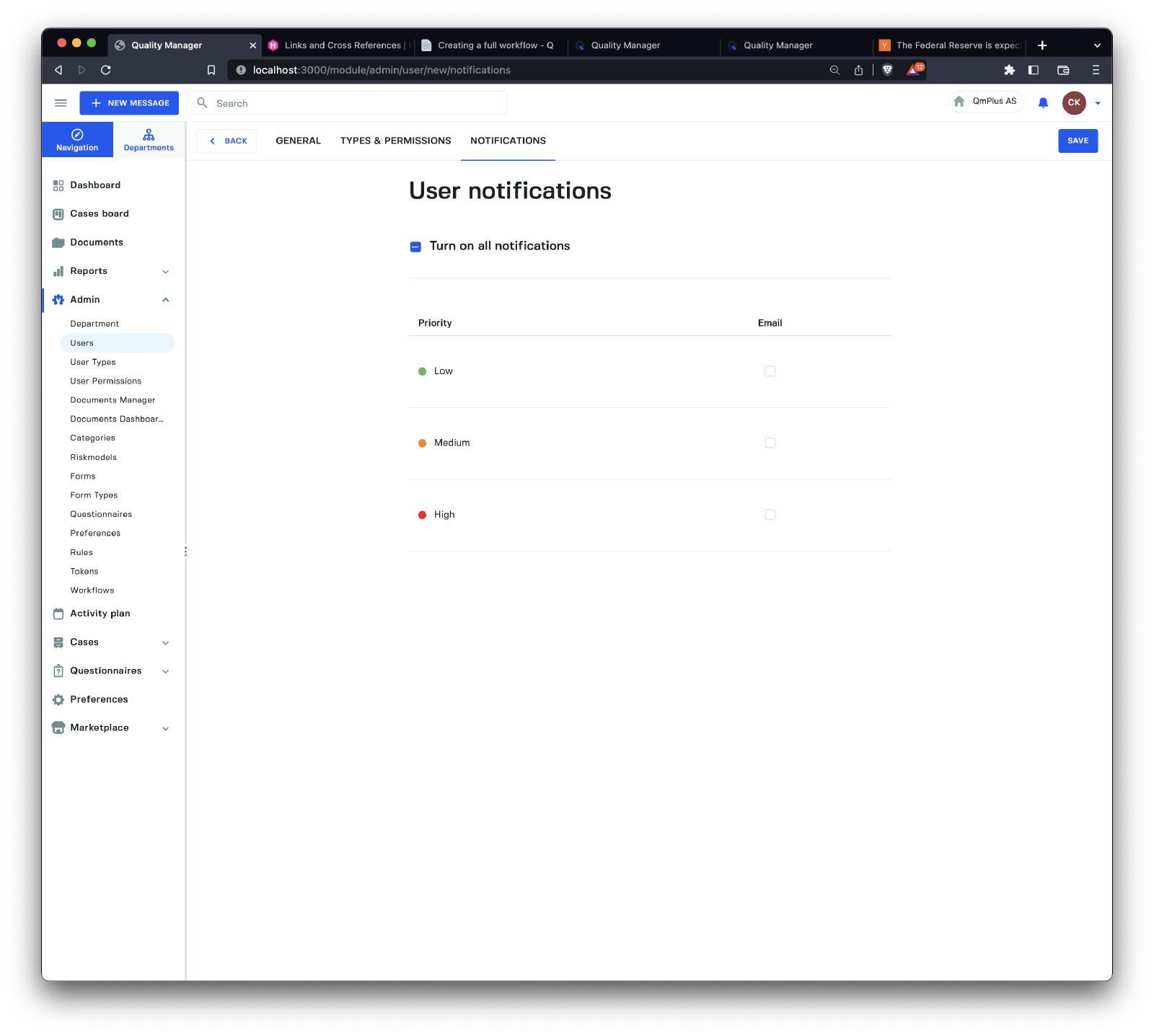The height and width of the screenshot is (1036, 1154).
Task: Click the browser reload icon
Action: pos(106,70)
